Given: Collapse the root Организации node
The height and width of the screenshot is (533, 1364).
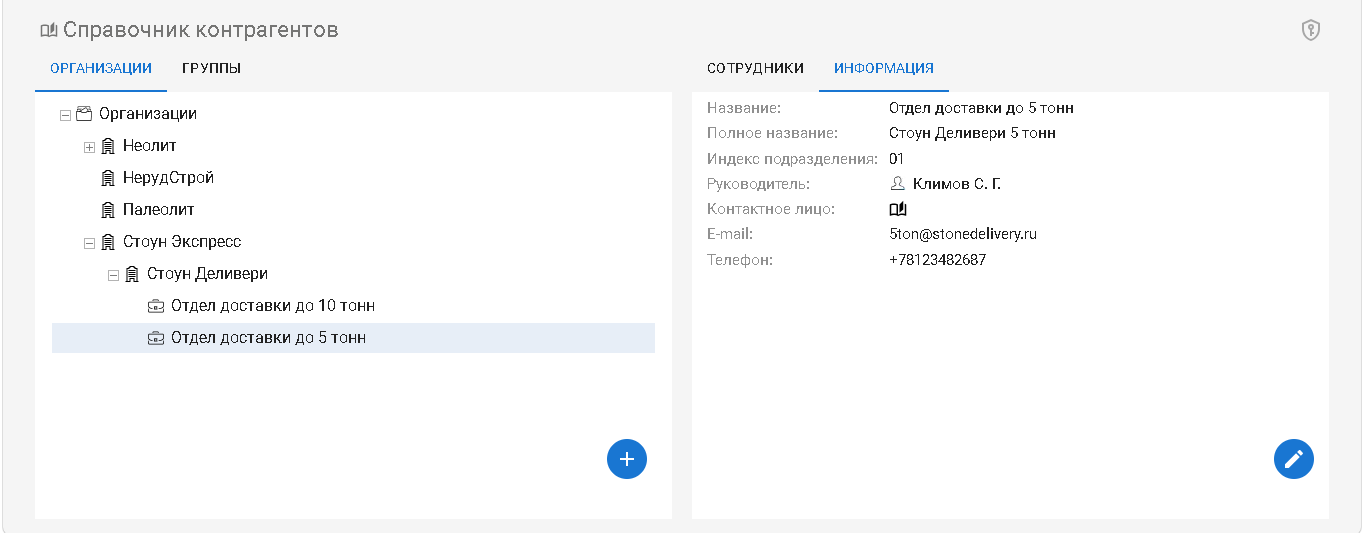Looking at the screenshot, I should [x=65, y=114].
